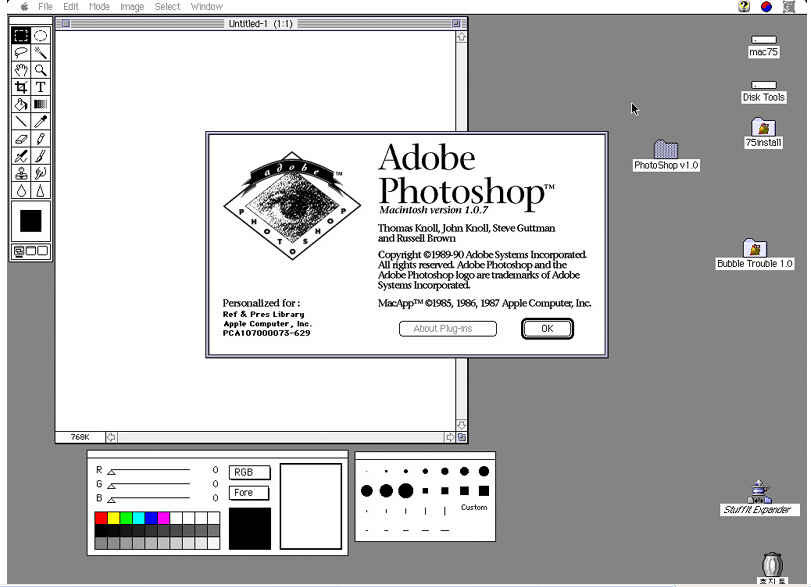Open the Select menu
The image size is (811, 587).
167,7
